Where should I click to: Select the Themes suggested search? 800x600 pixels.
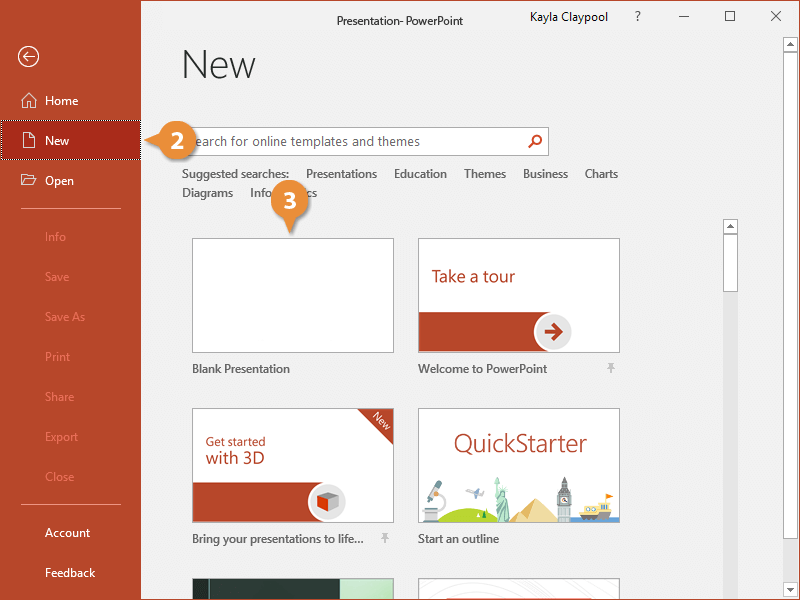coord(485,174)
